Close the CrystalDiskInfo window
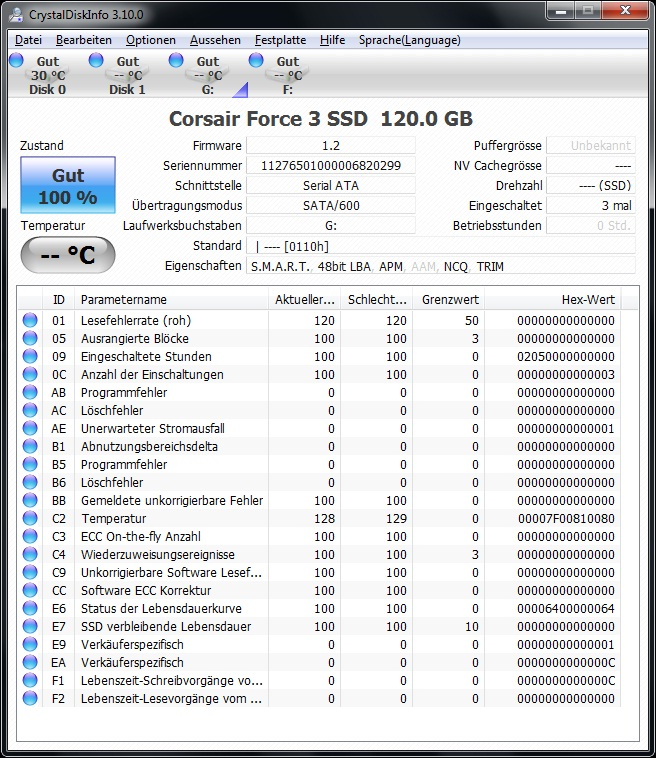This screenshot has height=758, width=656. pyautogui.click(x=626, y=11)
